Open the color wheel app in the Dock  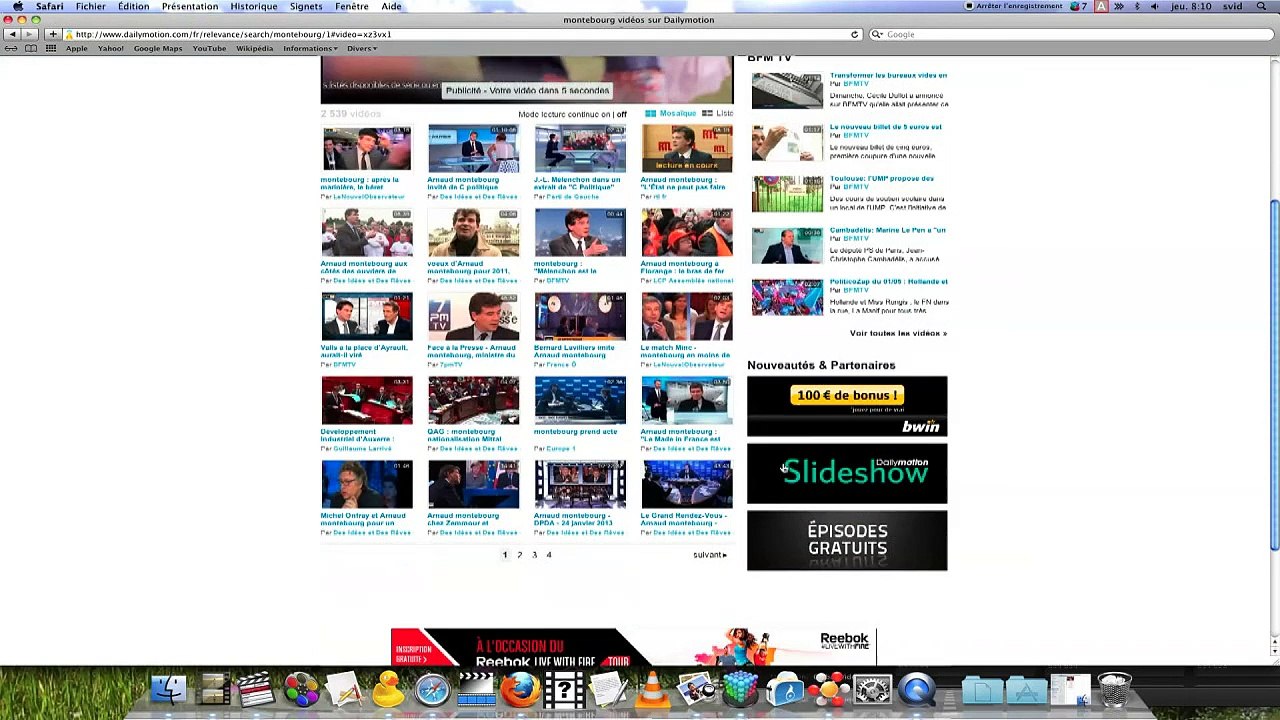click(300, 690)
